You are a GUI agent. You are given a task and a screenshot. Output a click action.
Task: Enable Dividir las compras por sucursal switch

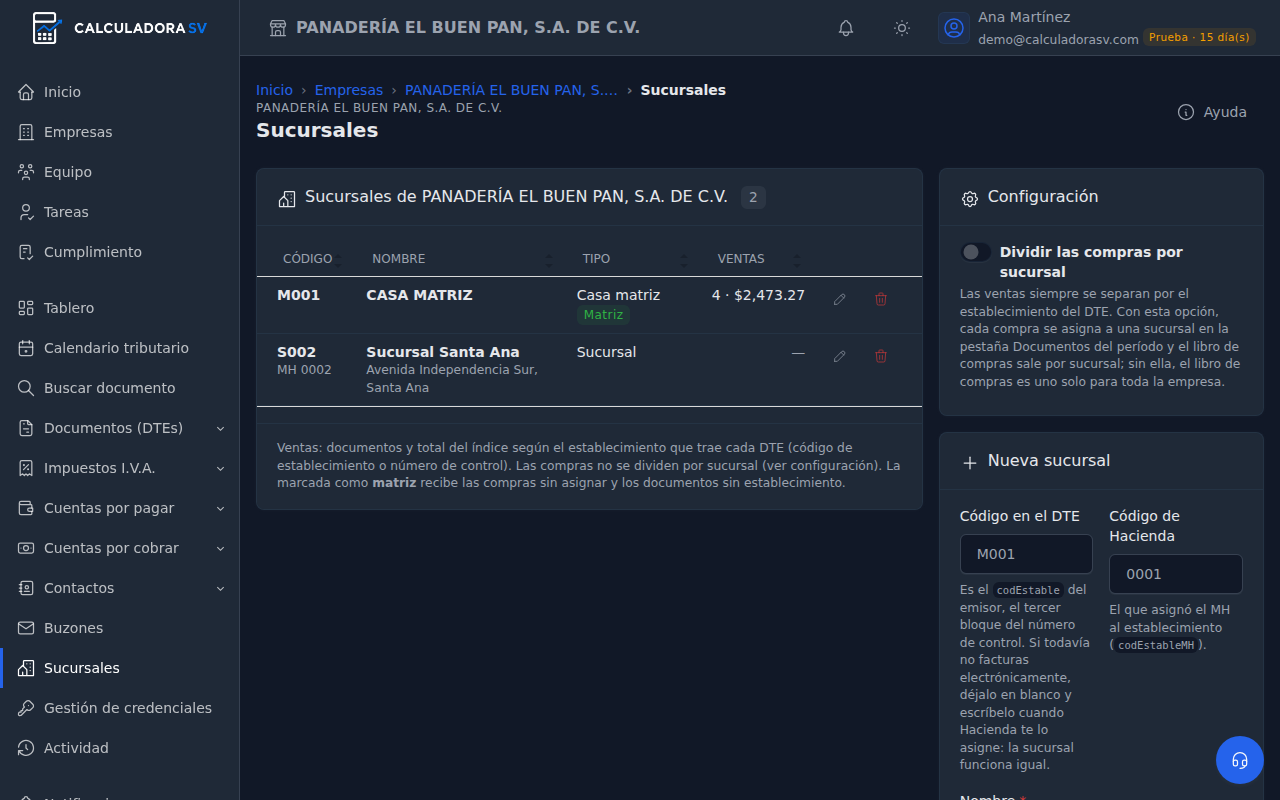click(x=976, y=252)
